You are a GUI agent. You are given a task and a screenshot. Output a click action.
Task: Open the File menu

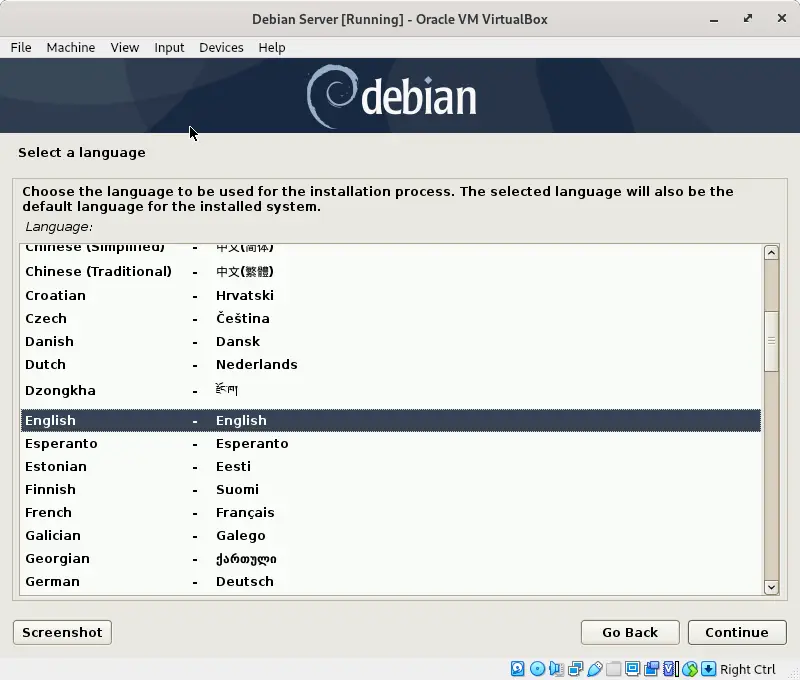[21, 47]
